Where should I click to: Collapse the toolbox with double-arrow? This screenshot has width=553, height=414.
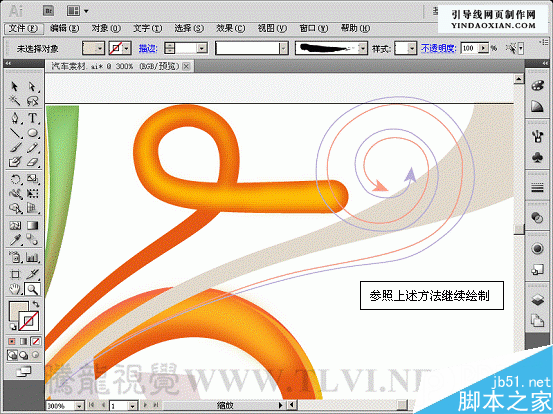point(8,63)
